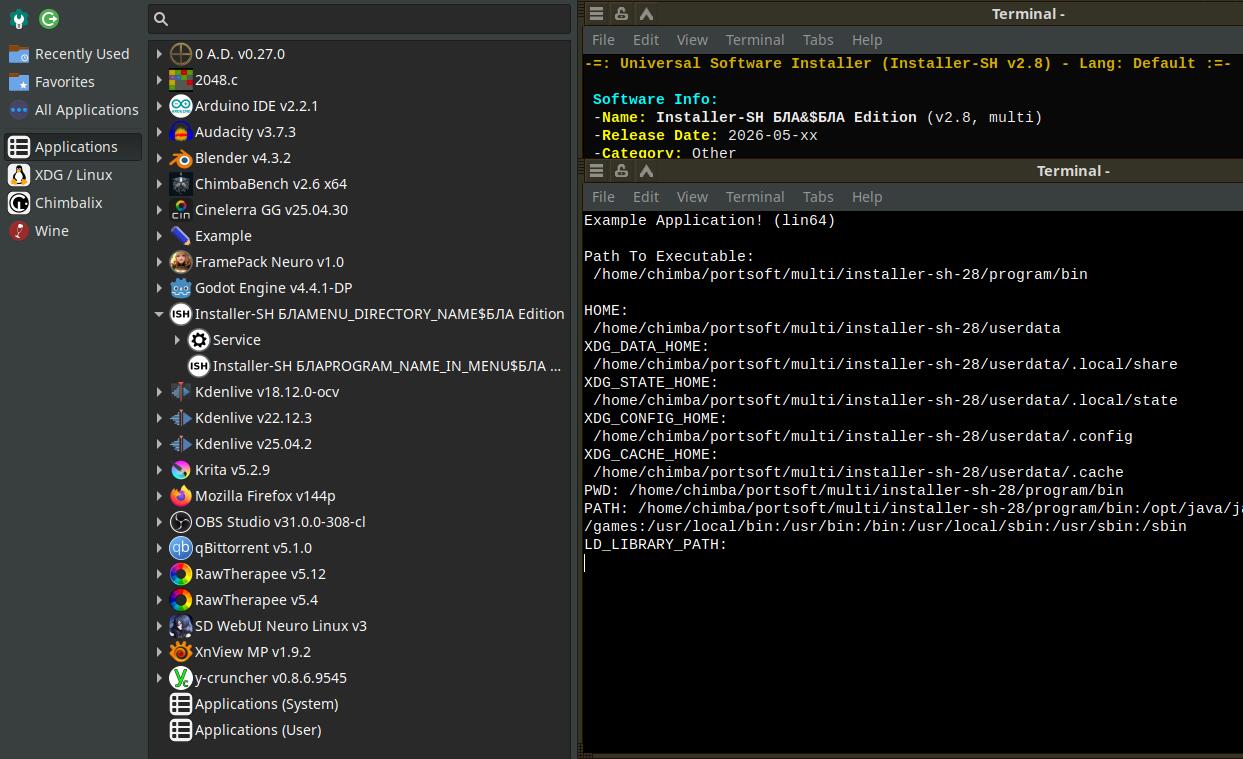Screen dimensions: 1243x759
Task: Click the green refresh icon in the top left
Action: [x=49, y=18]
